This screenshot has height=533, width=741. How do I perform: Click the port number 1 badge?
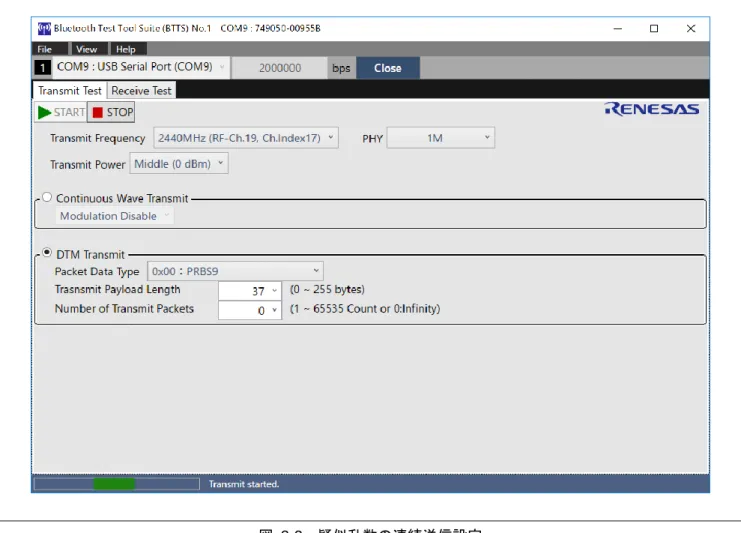point(43,68)
